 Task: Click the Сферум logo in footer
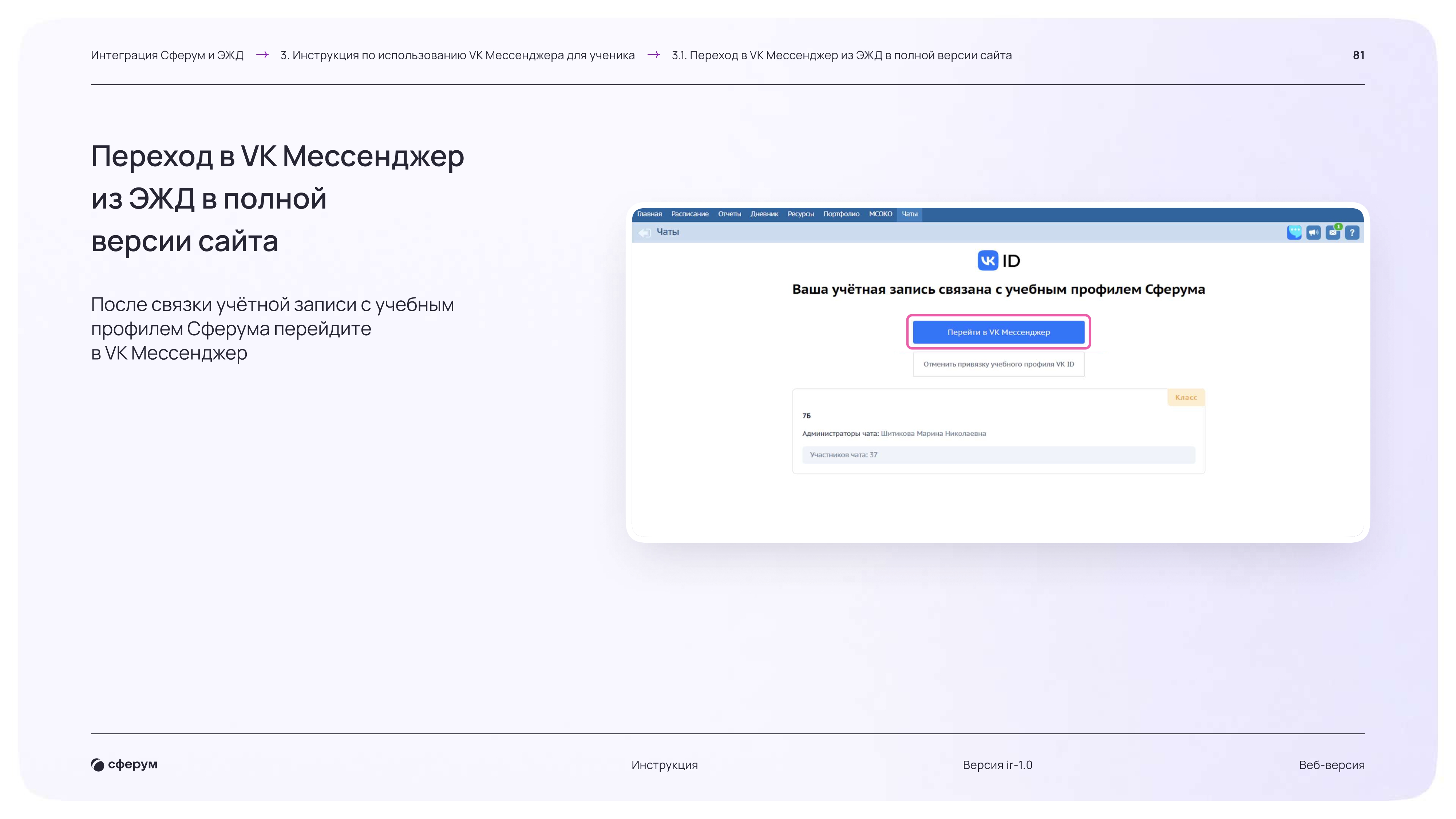(x=124, y=764)
